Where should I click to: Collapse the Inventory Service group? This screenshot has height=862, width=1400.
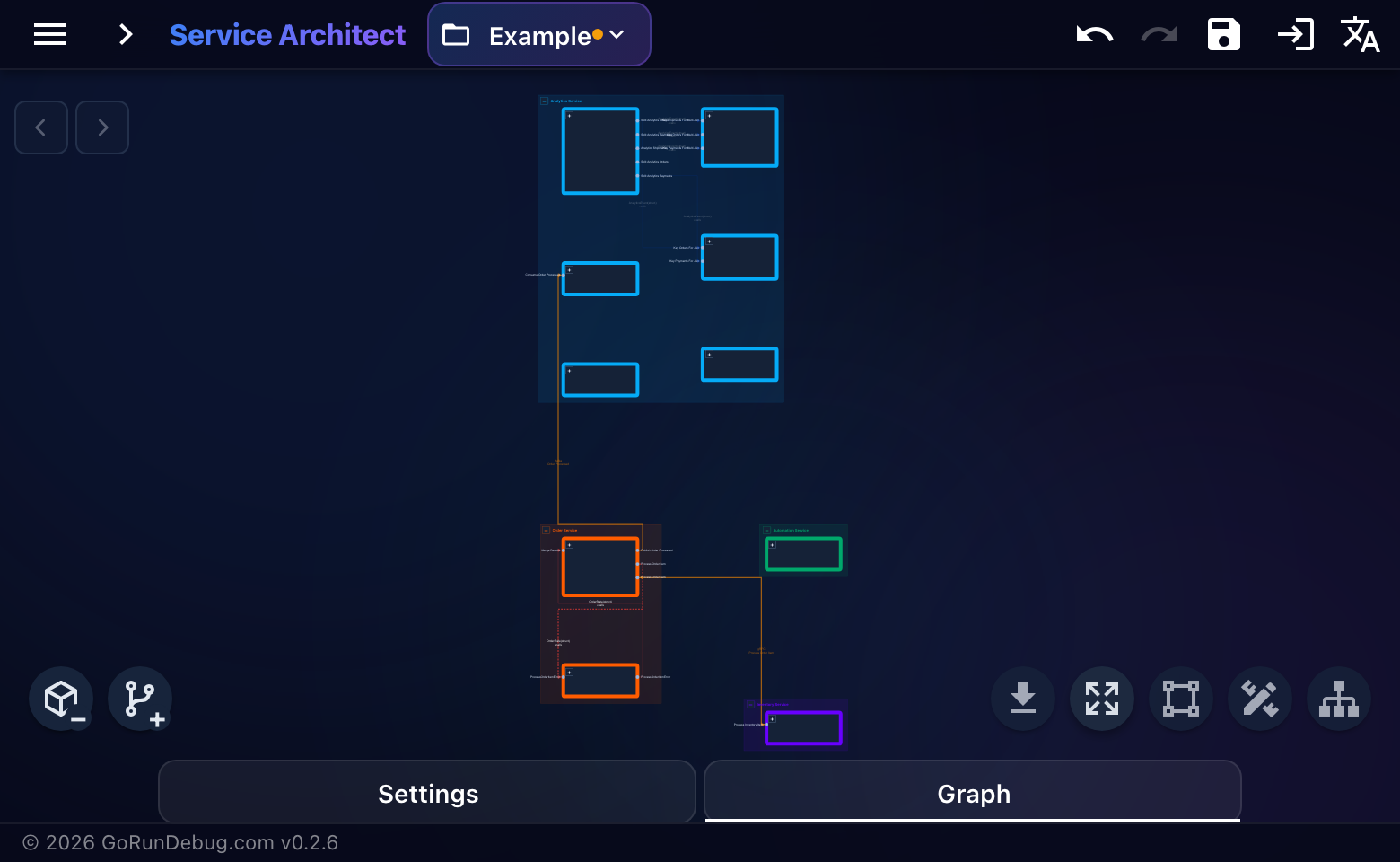coord(751,705)
